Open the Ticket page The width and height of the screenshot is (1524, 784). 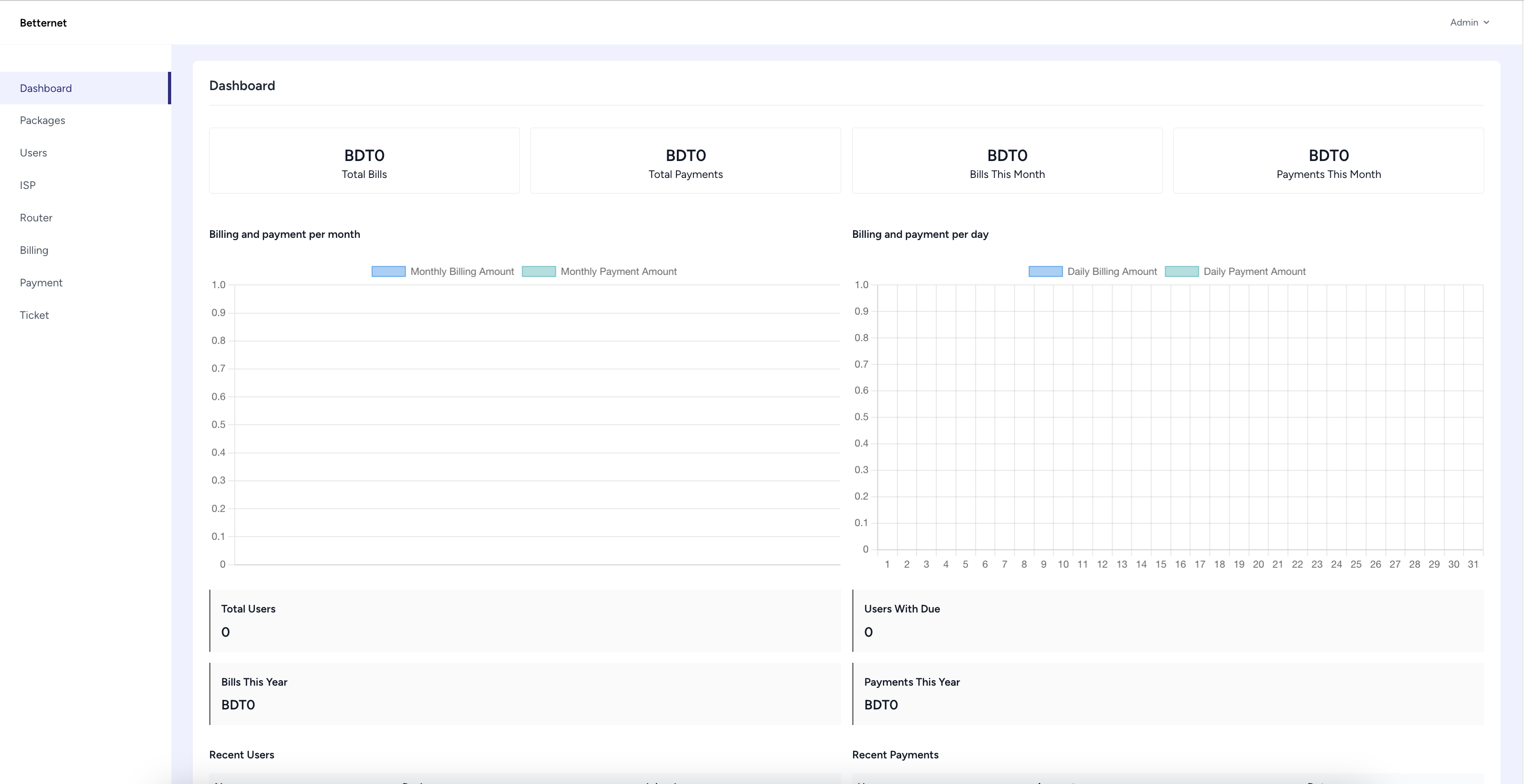click(34, 315)
